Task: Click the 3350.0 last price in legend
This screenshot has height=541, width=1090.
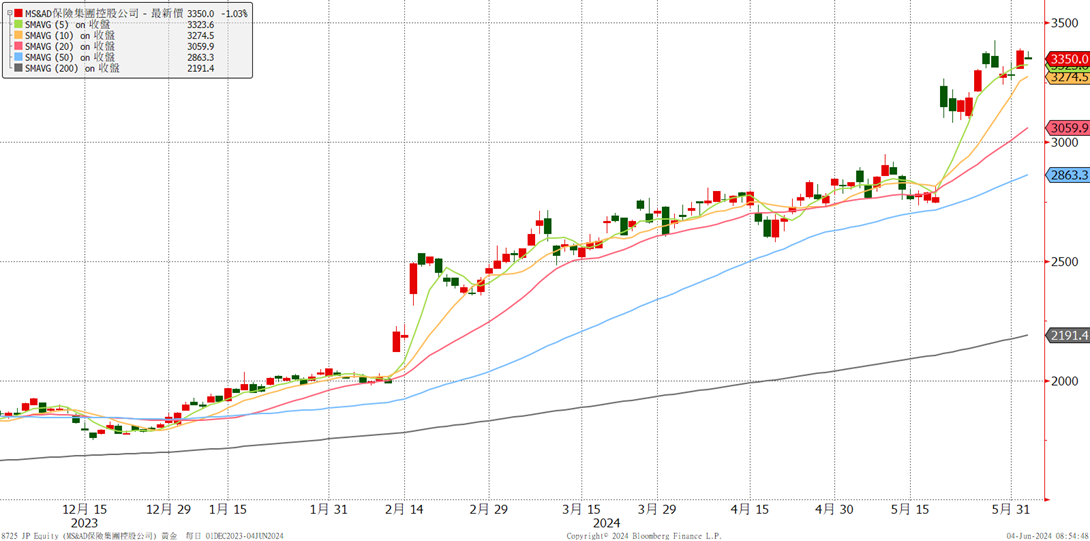Action: click(201, 13)
